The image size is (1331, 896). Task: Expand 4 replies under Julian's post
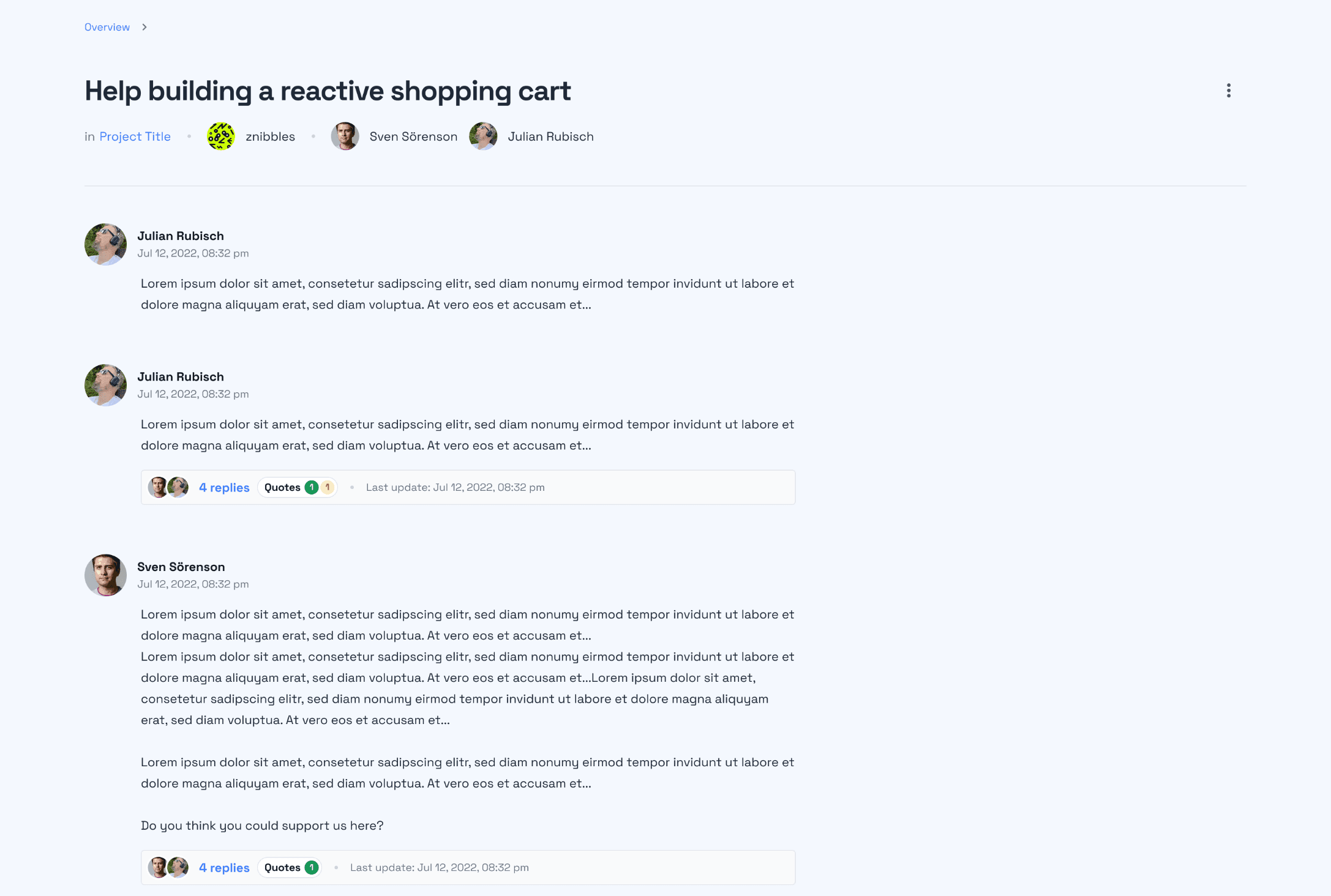[x=224, y=487]
